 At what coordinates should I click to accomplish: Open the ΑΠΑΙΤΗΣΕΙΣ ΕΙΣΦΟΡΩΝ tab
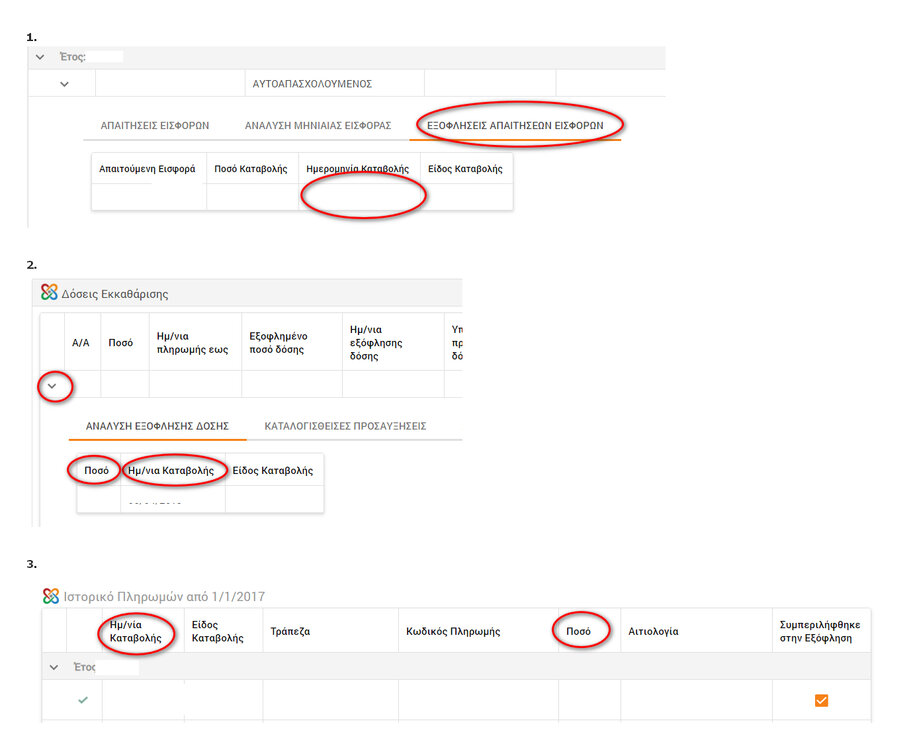[x=155, y=126]
